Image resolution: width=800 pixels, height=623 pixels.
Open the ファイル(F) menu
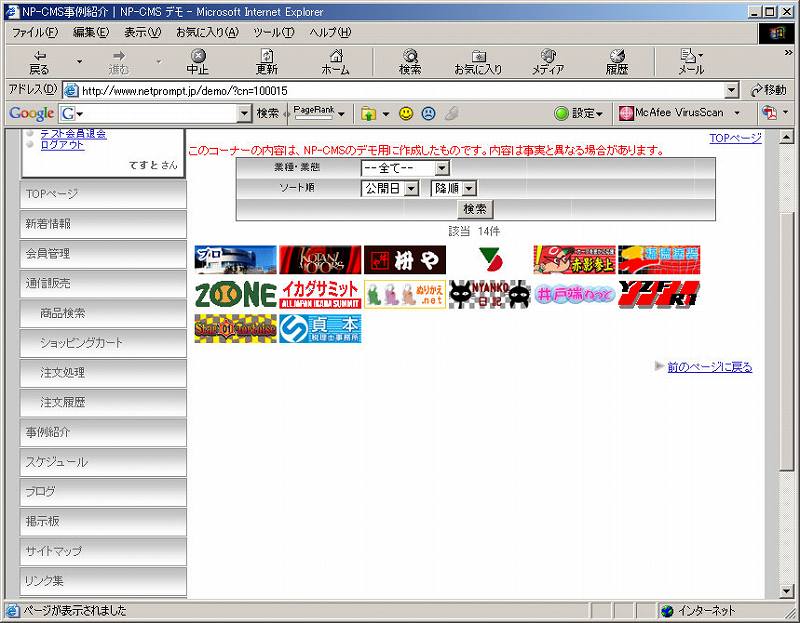(x=35, y=32)
